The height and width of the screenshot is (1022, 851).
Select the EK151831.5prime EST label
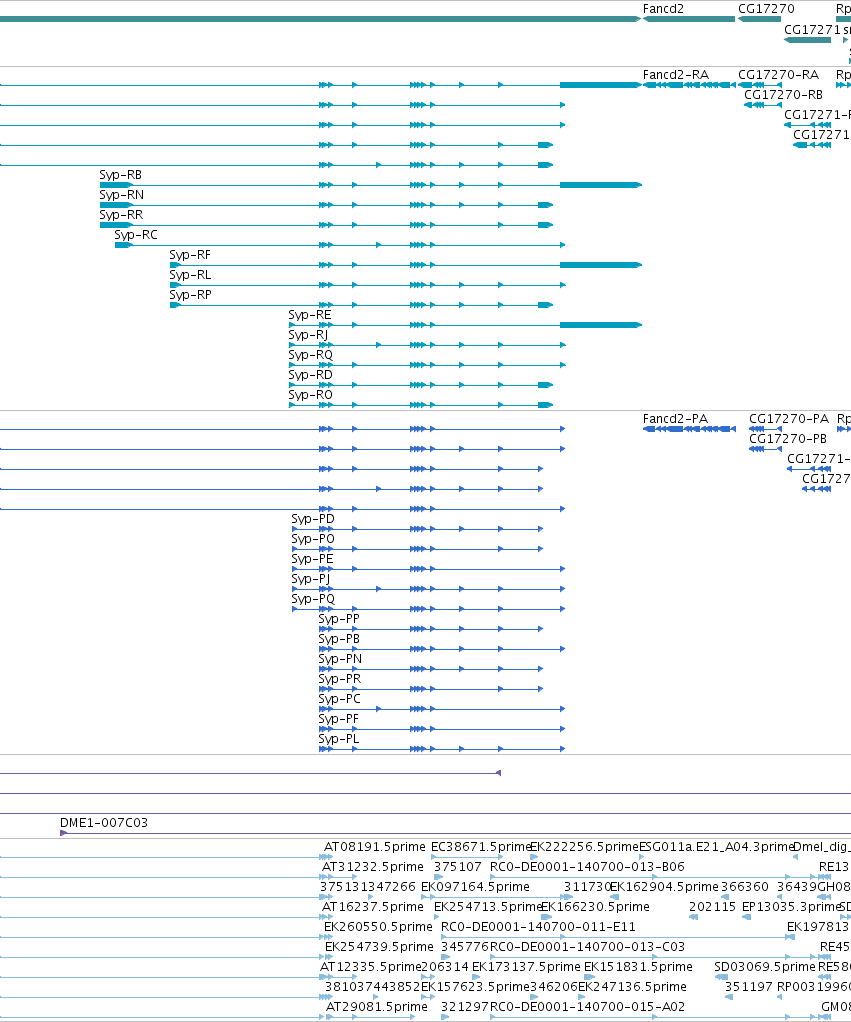click(638, 967)
